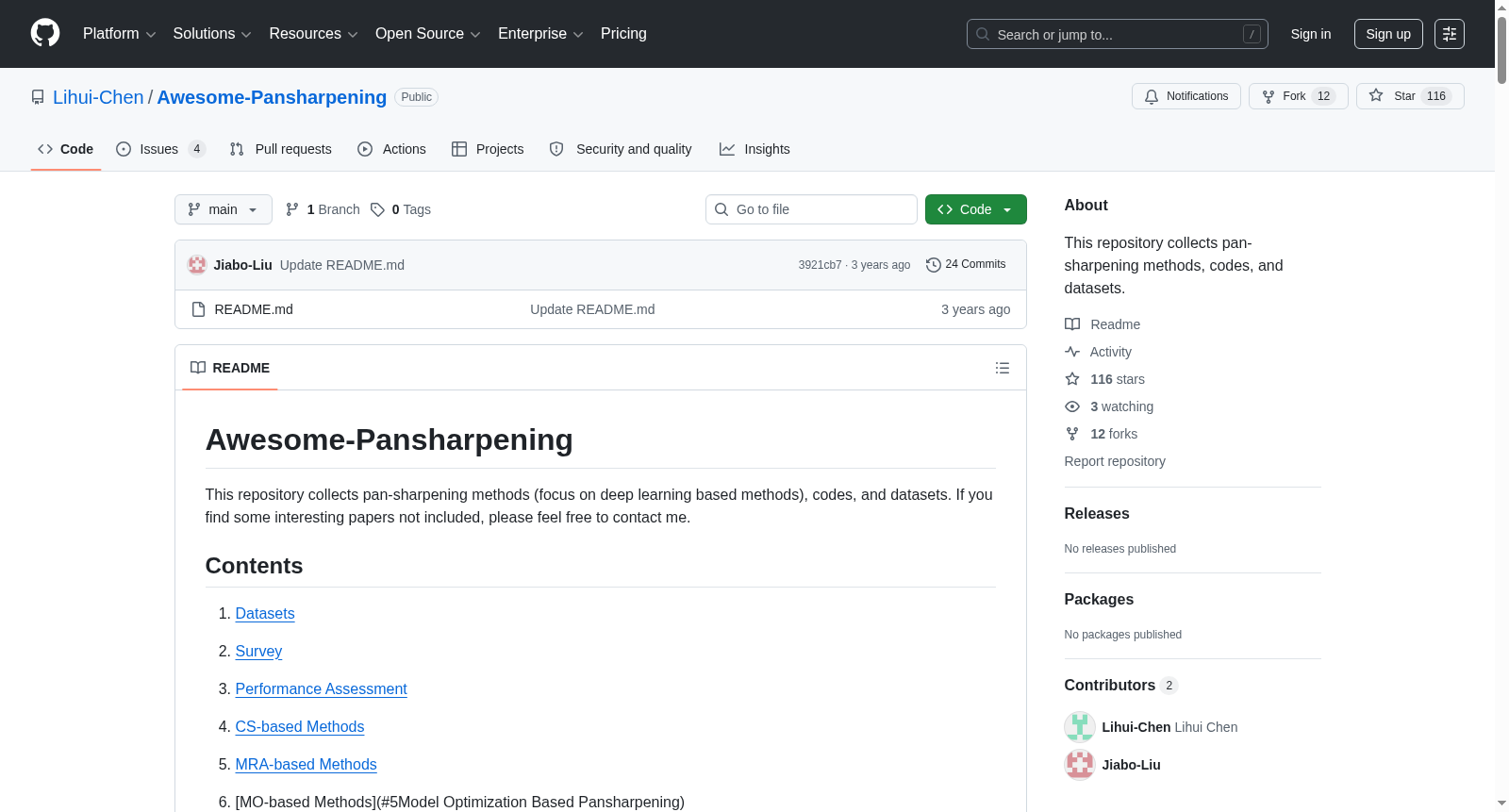The width and height of the screenshot is (1509, 812).
Task: Expand the Enterprise menu
Action: pos(540,34)
